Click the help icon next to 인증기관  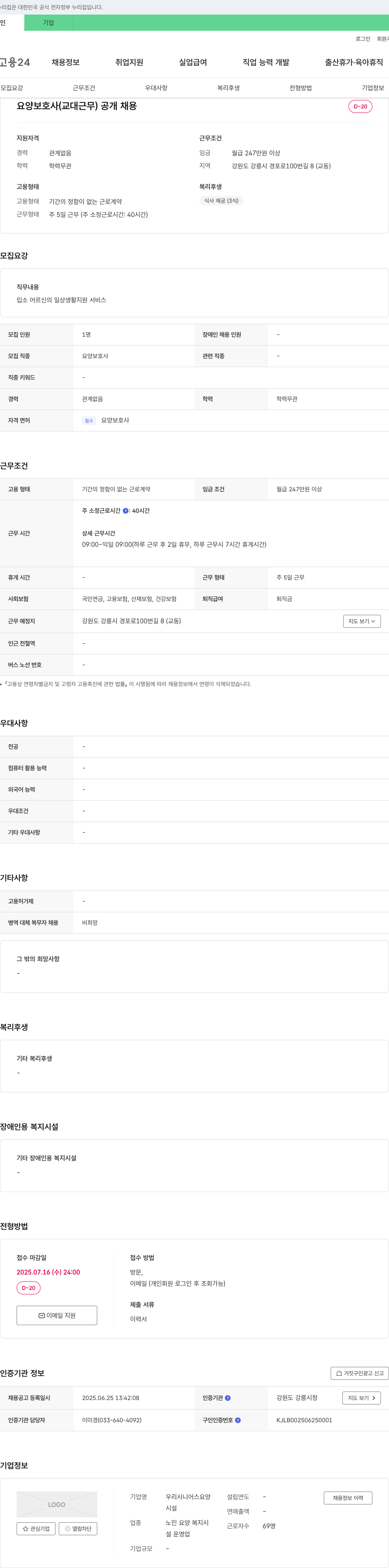228,1398
